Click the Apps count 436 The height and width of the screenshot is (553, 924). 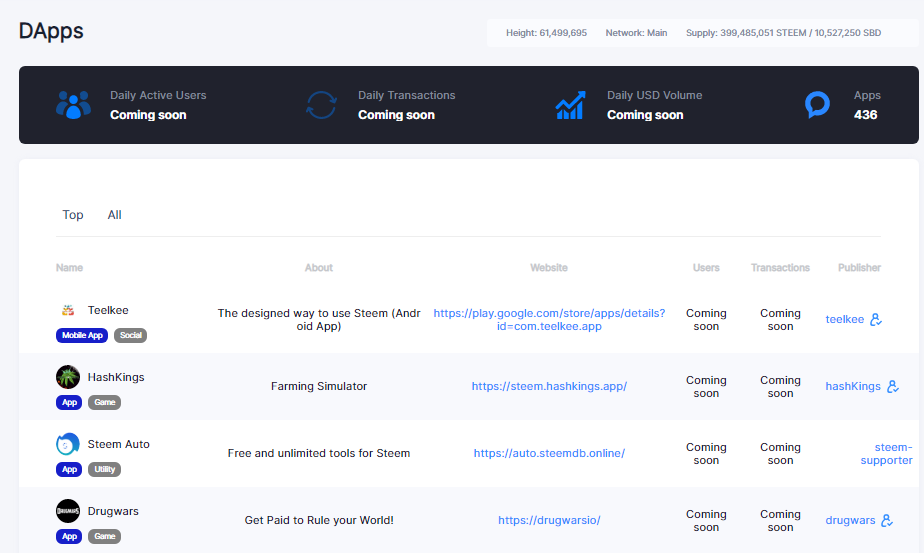pos(866,115)
